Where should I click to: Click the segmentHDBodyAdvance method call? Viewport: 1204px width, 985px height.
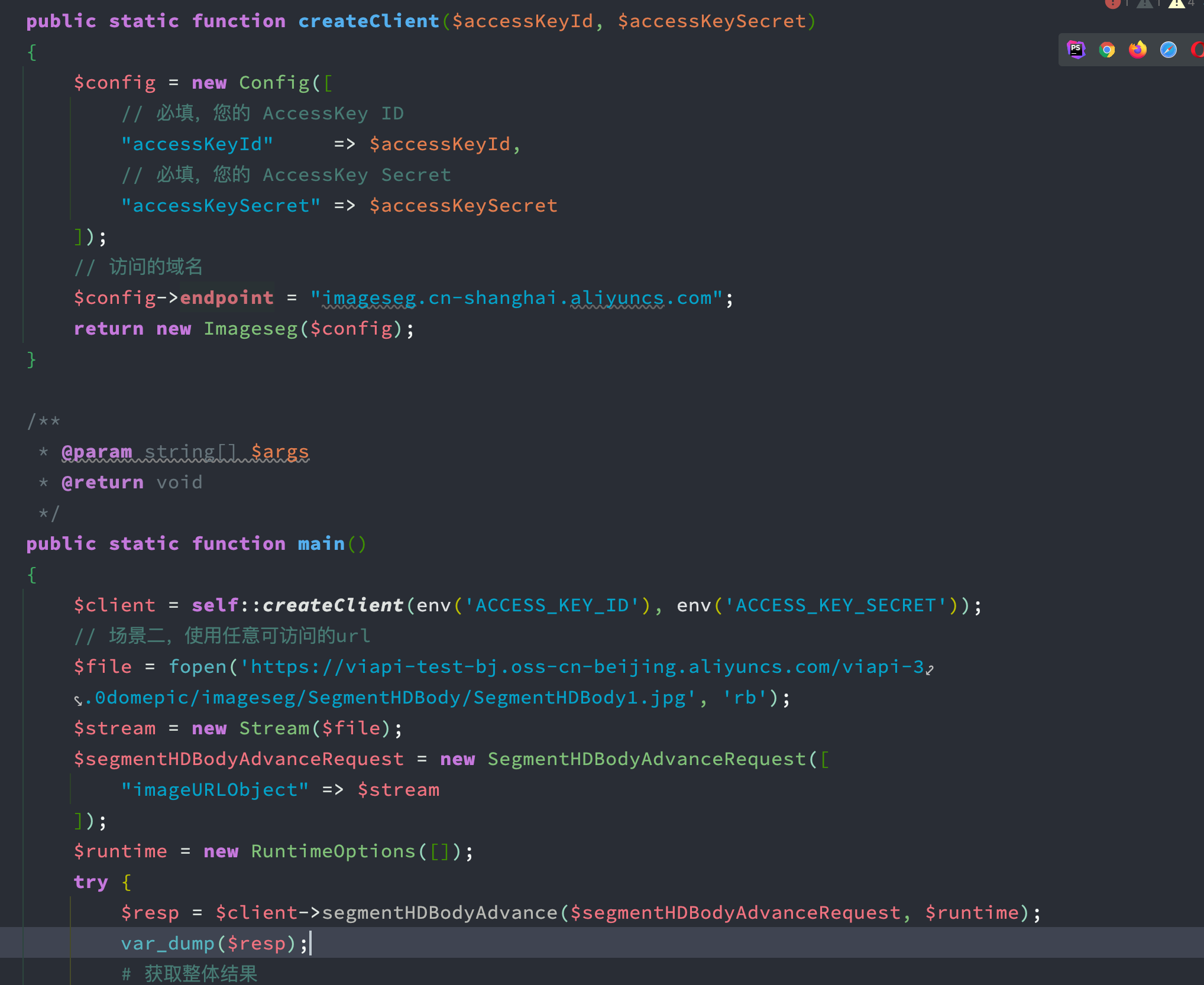(x=439, y=913)
